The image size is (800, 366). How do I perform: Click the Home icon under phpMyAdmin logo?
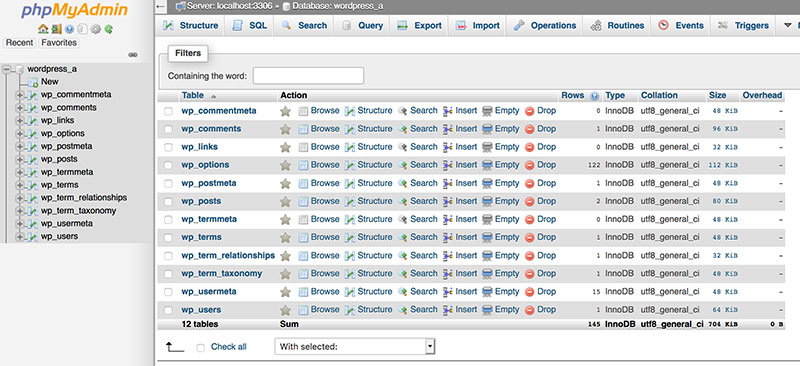point(43,29)
